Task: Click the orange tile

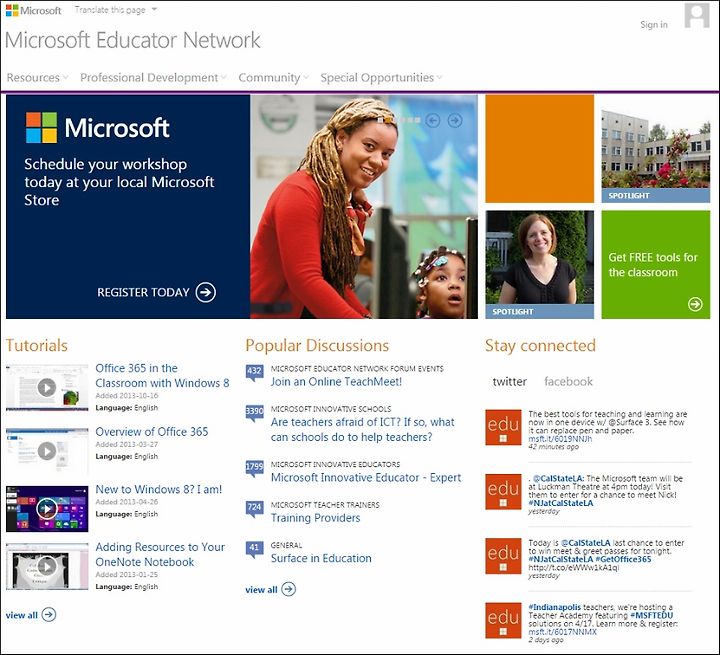Action: 540,149
